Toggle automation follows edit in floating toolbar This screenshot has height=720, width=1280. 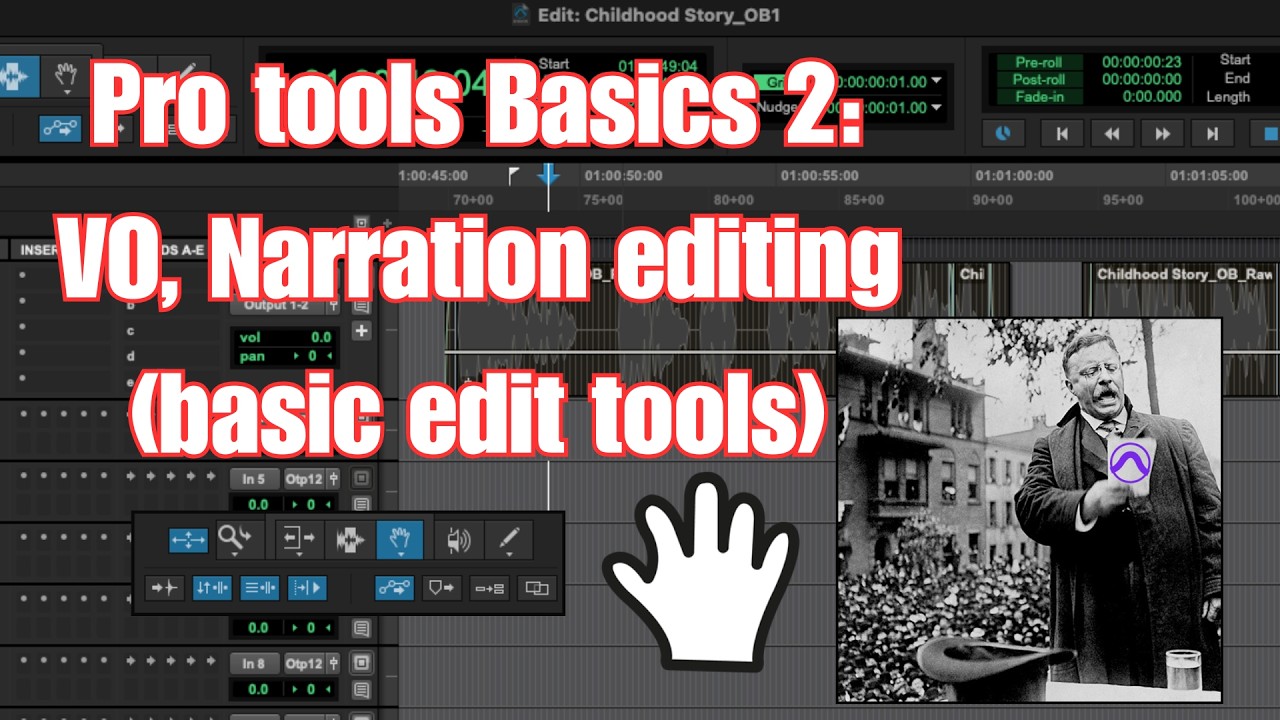[394, 589]
